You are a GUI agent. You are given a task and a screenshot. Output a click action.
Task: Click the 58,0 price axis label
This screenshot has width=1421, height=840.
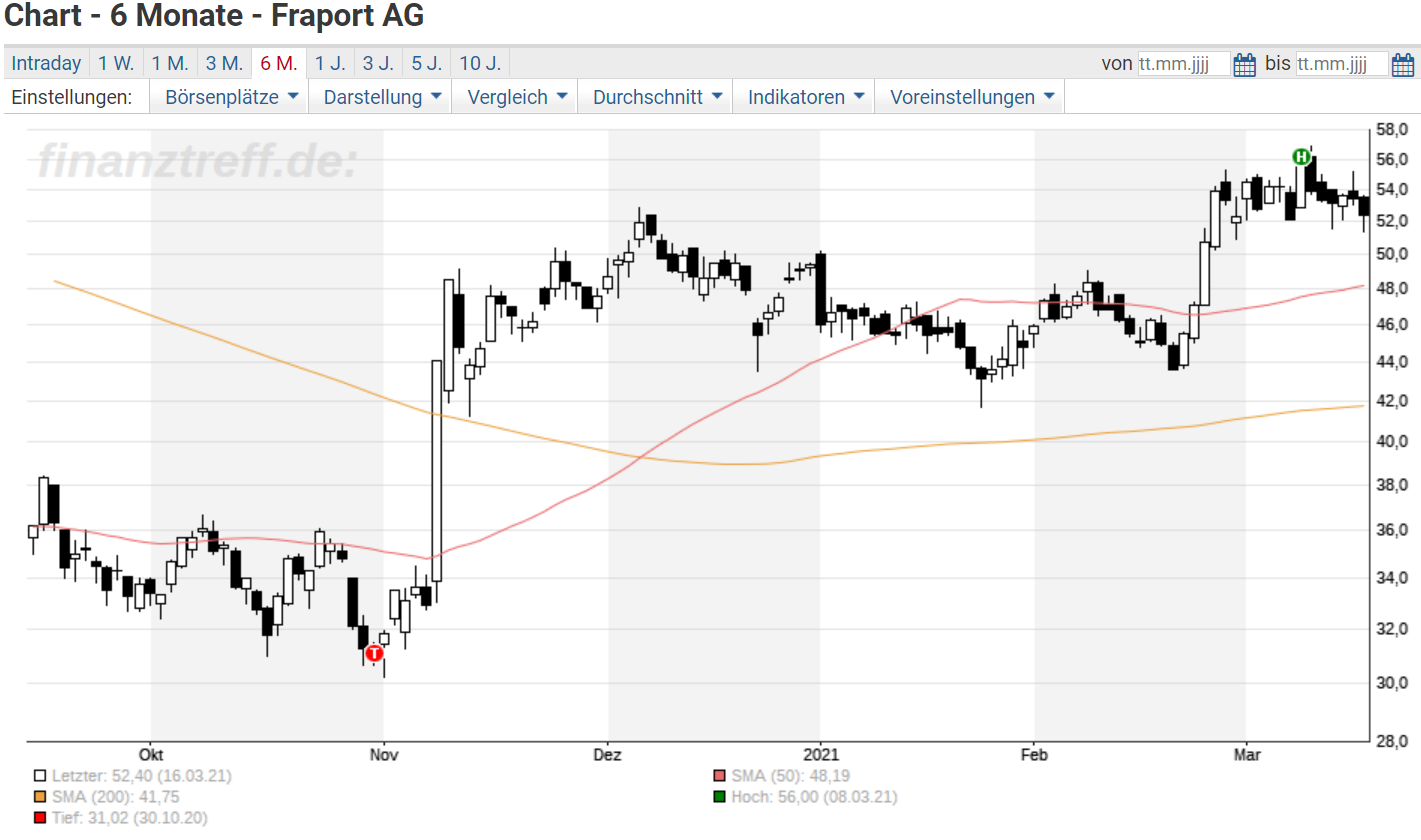(x=1392, y=130)
